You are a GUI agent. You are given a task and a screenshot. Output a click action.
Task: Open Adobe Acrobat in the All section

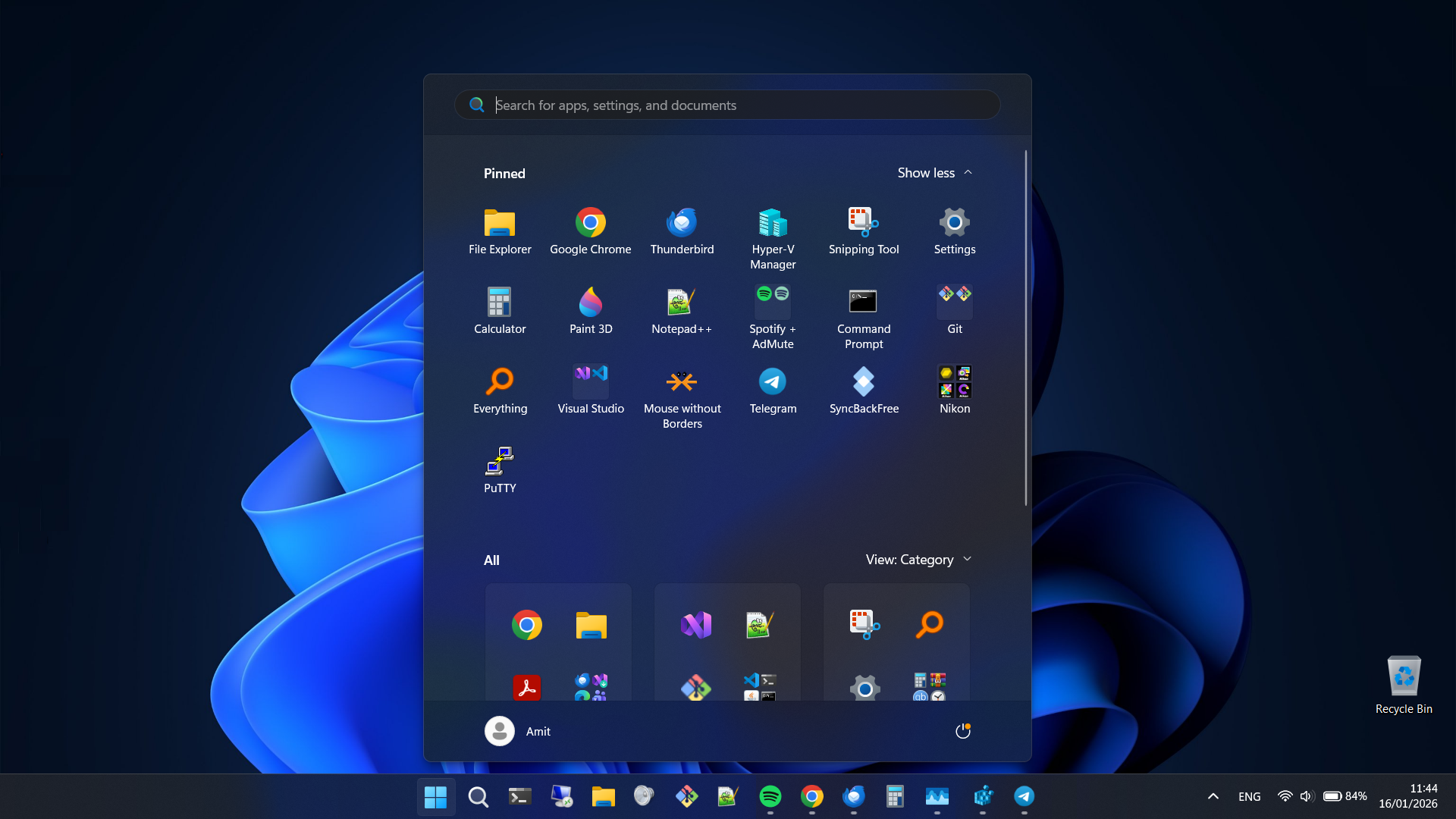526,687
